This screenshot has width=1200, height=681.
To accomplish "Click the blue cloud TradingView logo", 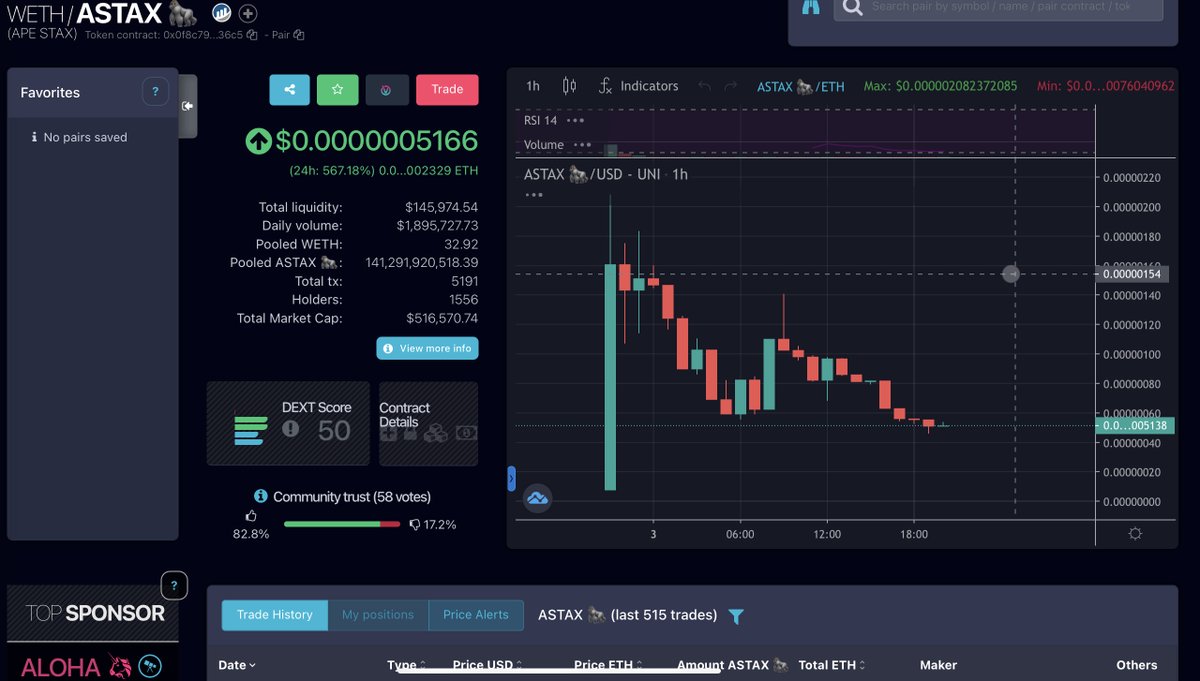I will click(x=537, y=498).
